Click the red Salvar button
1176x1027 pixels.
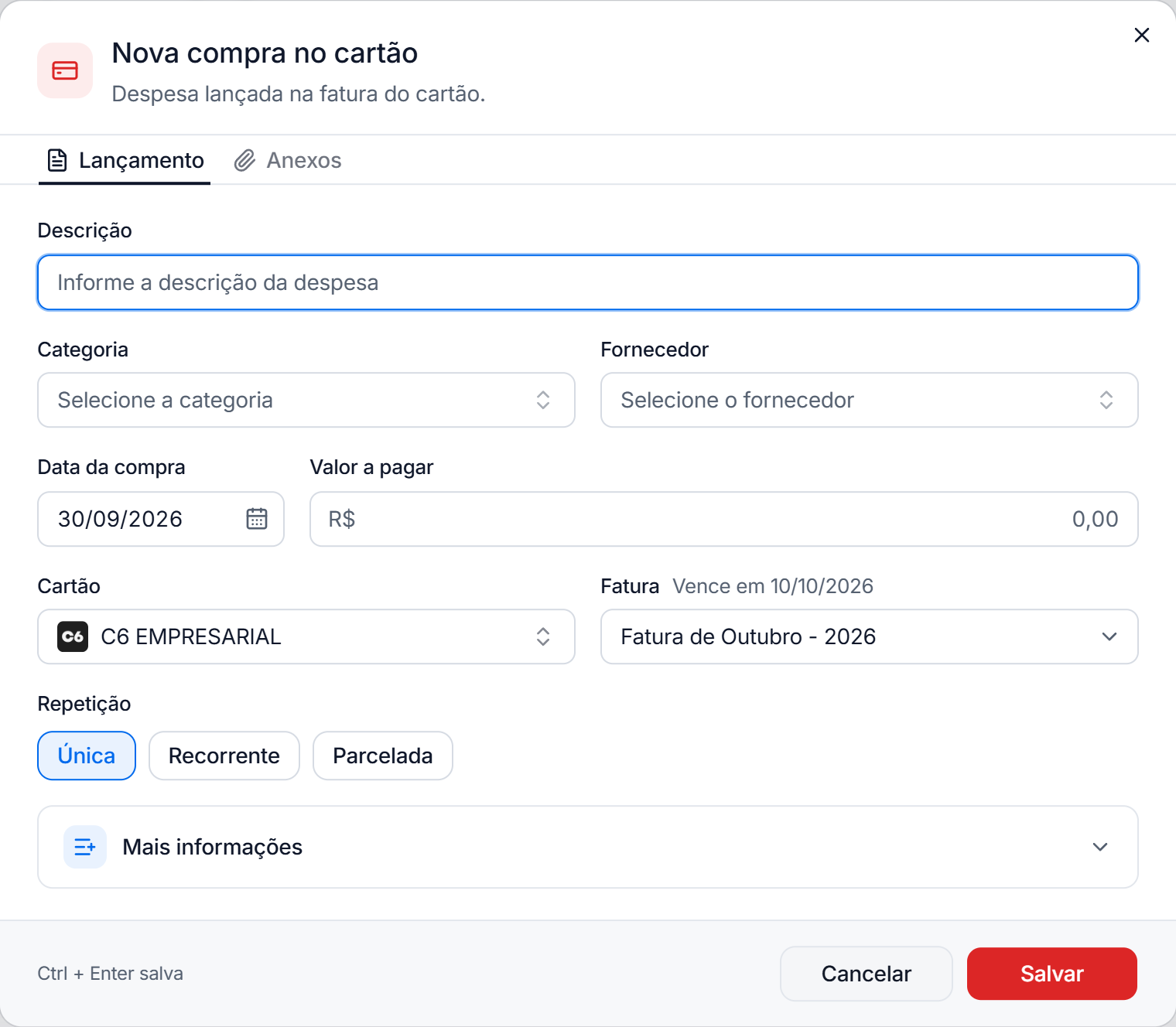1052,974
